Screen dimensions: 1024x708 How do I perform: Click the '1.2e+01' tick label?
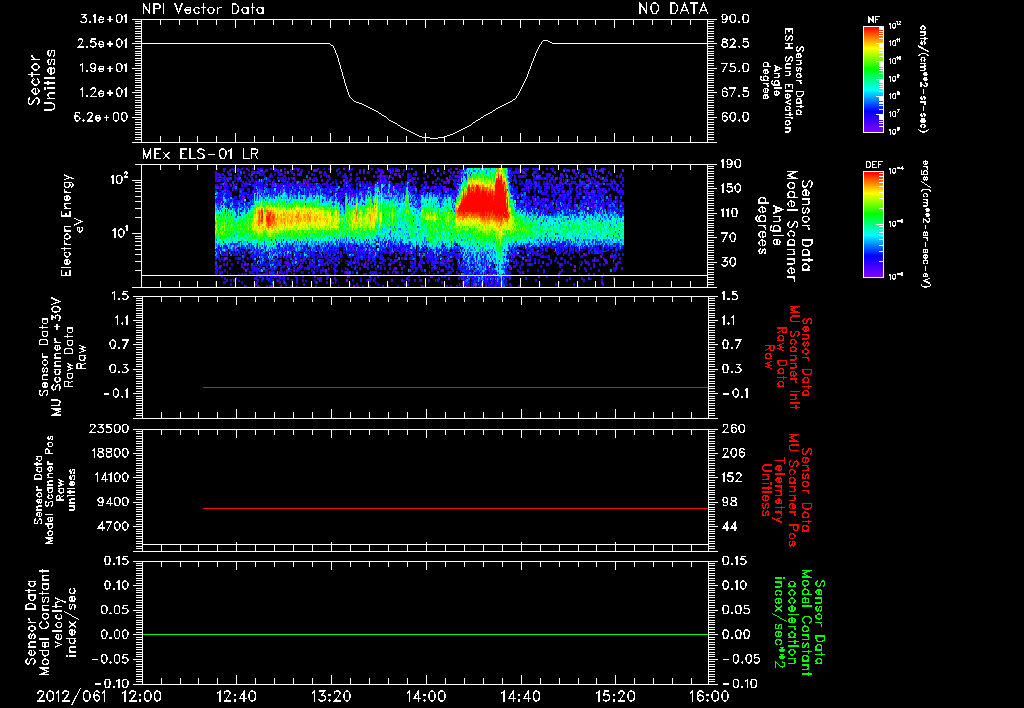104,93
